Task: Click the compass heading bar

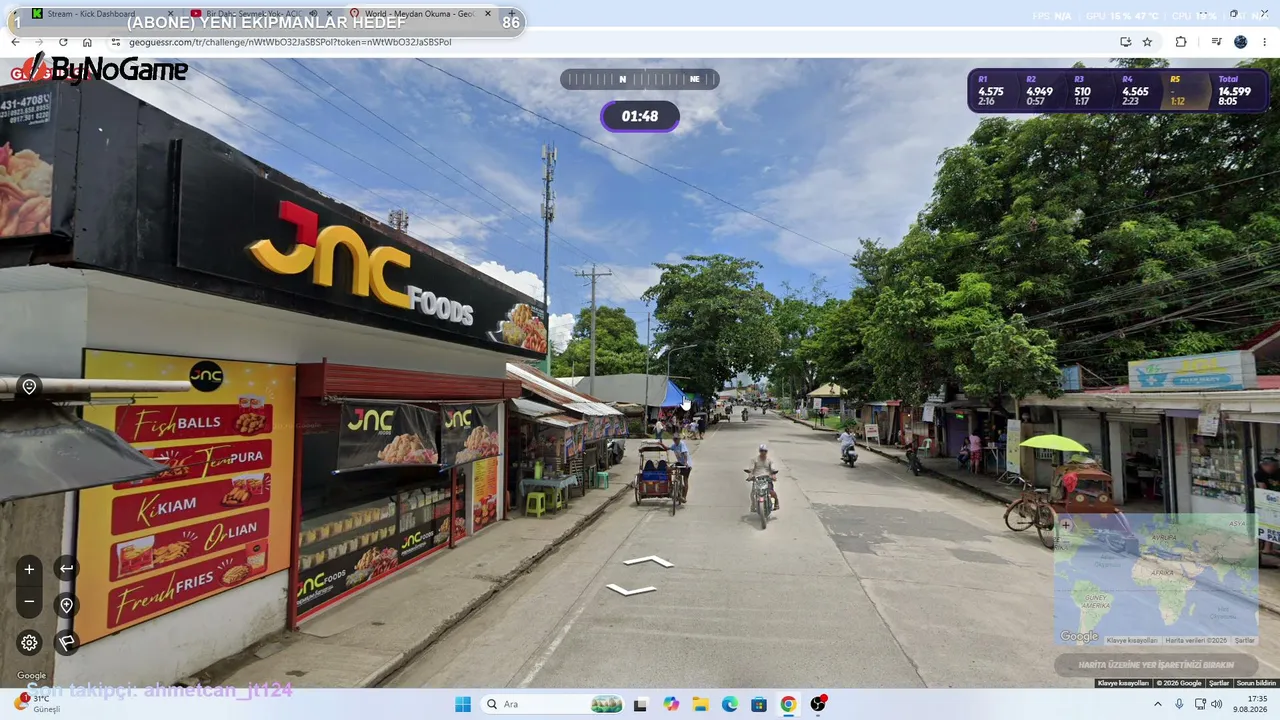Action: point(639,79)
